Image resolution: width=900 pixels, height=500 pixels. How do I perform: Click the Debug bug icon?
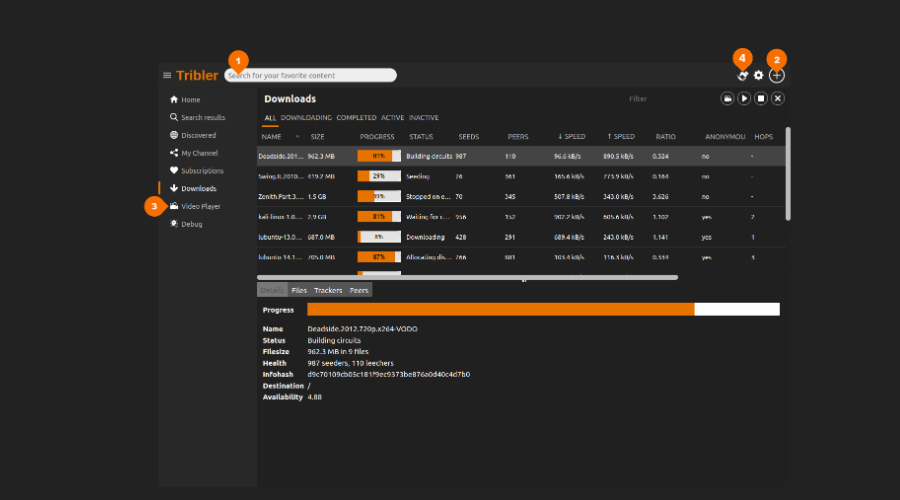(174, 224)
